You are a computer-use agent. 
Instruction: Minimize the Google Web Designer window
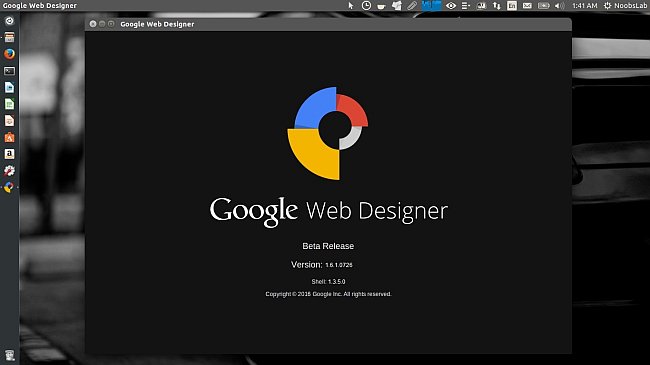[x=102, y=24]
